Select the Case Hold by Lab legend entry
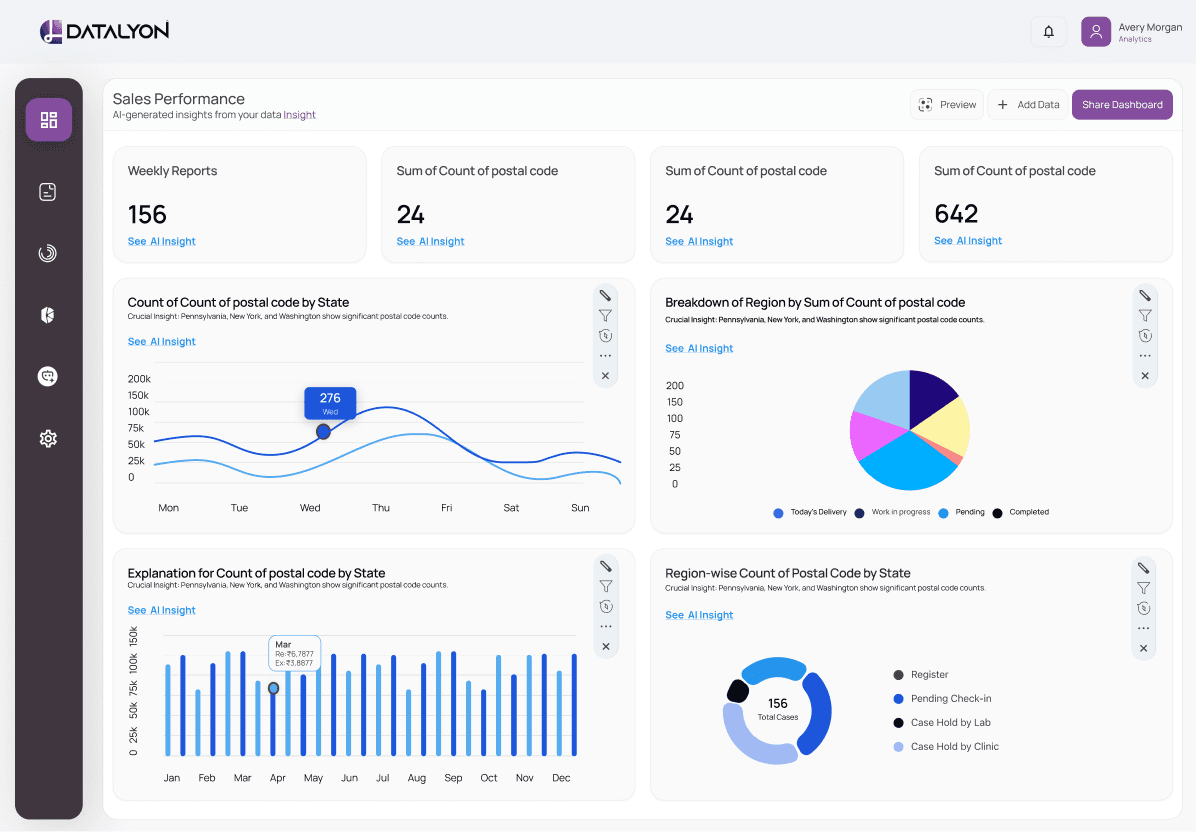 point(942,722)
